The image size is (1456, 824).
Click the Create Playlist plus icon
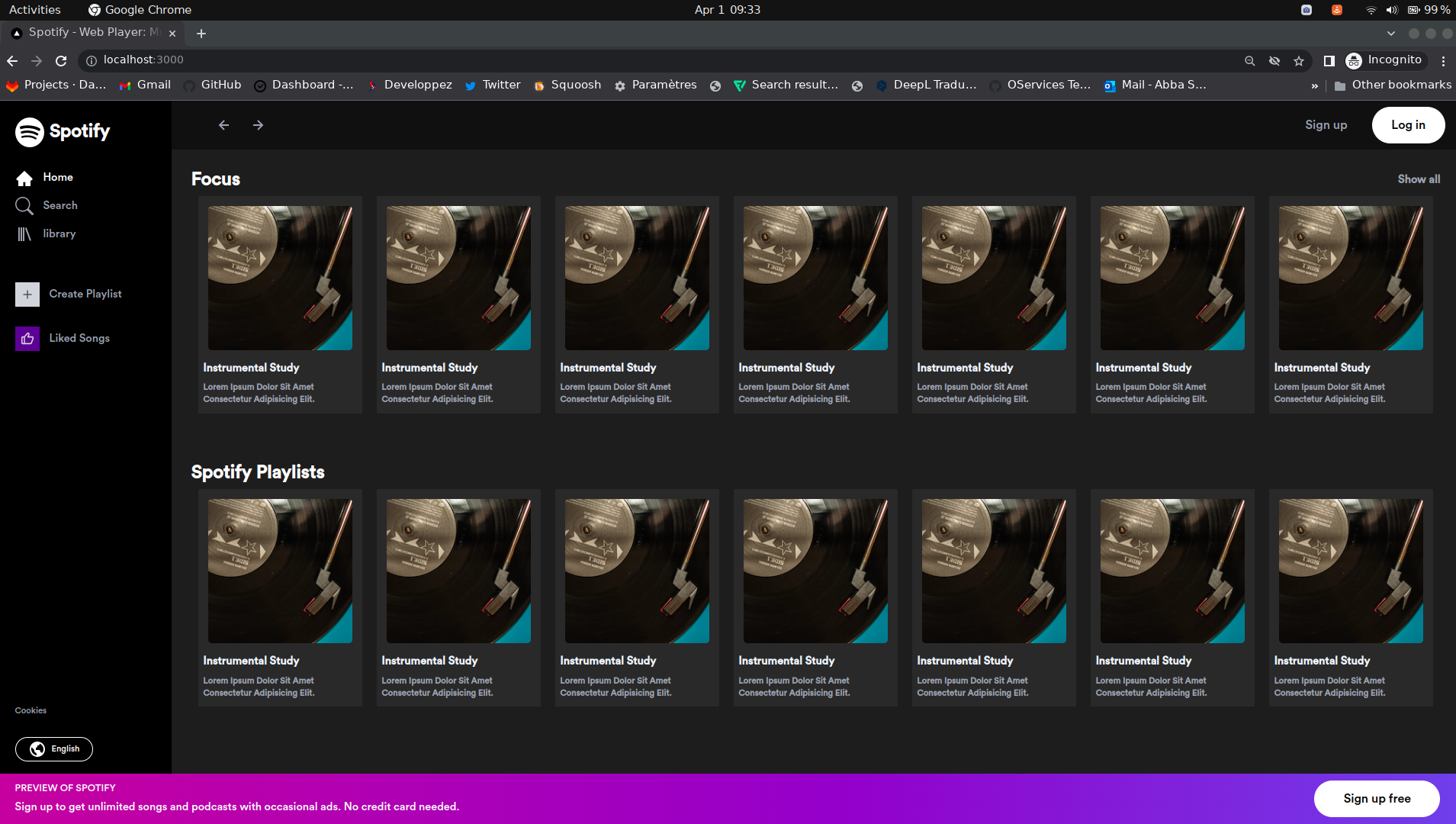point(27,294)
